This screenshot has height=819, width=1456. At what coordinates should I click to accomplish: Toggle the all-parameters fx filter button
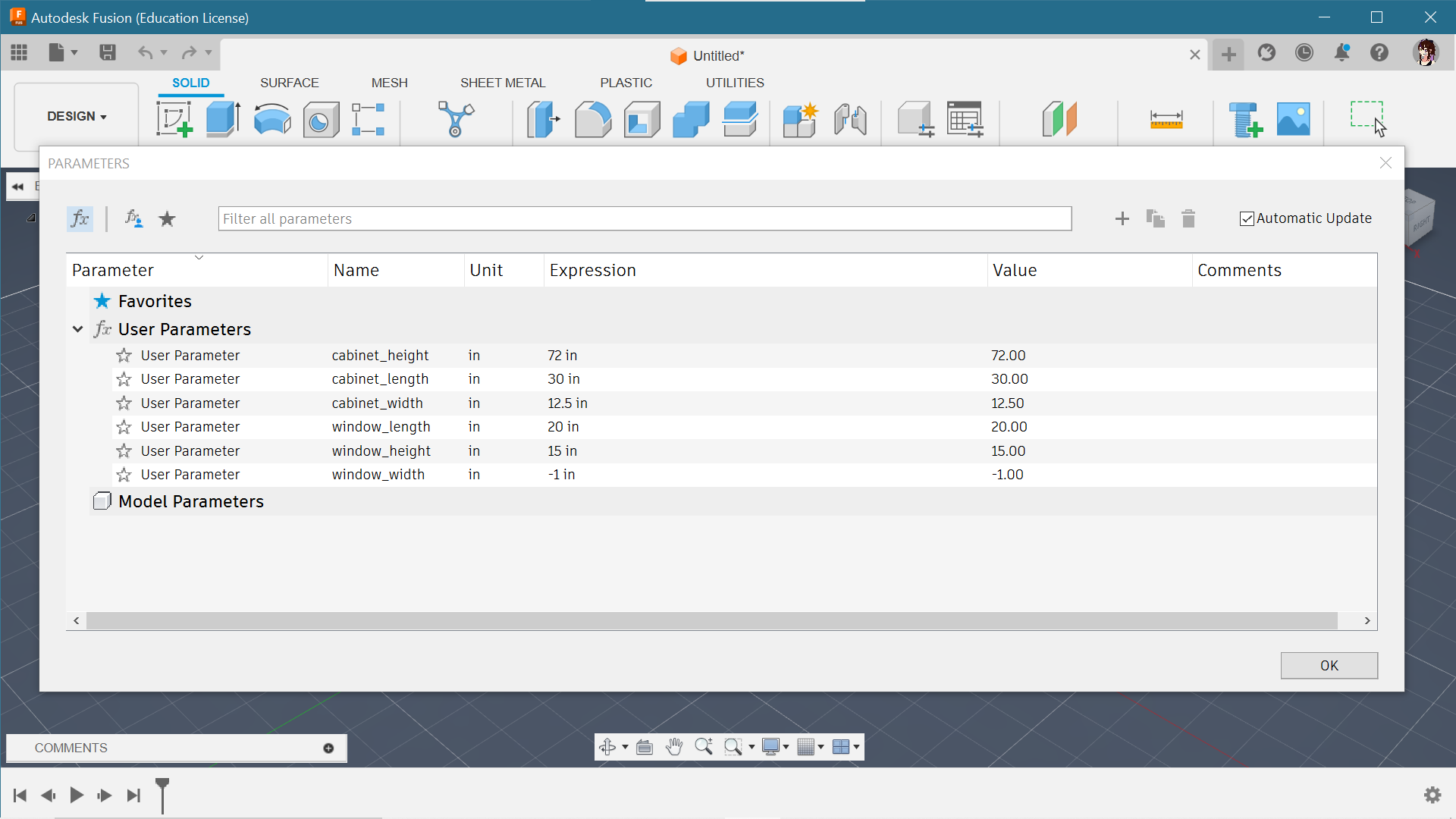pos(80,219)
